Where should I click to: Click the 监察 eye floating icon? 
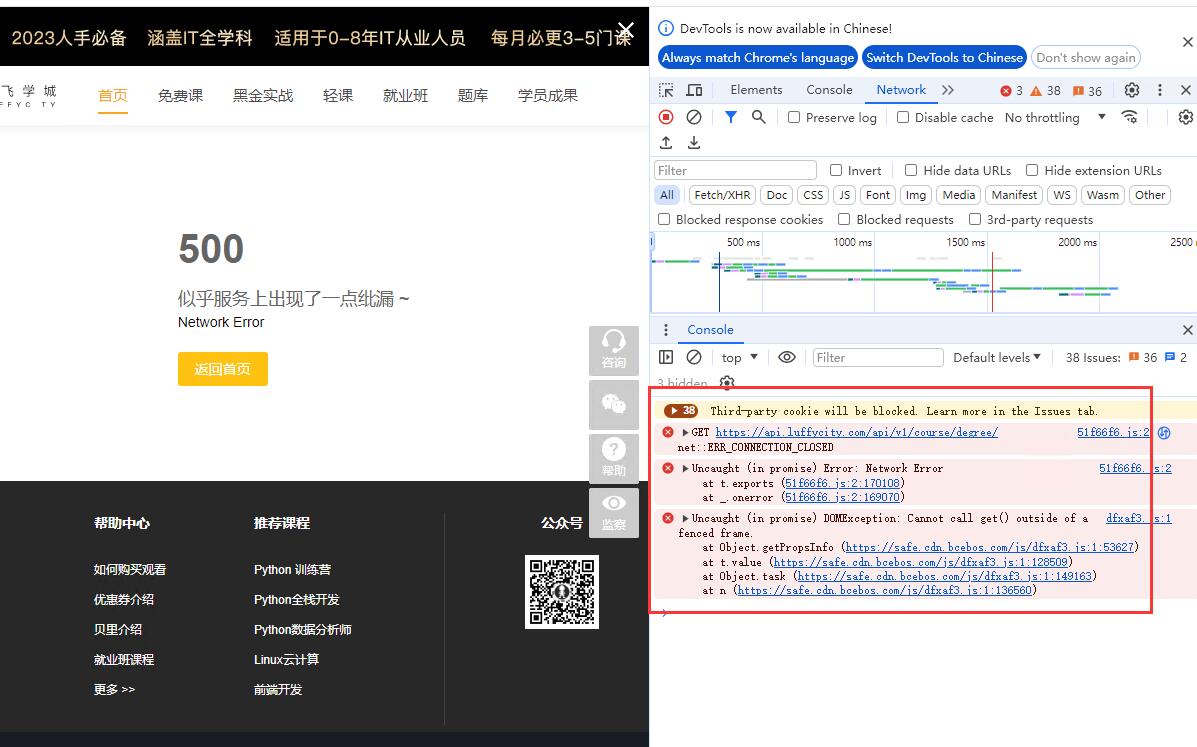tap(614, 513)
